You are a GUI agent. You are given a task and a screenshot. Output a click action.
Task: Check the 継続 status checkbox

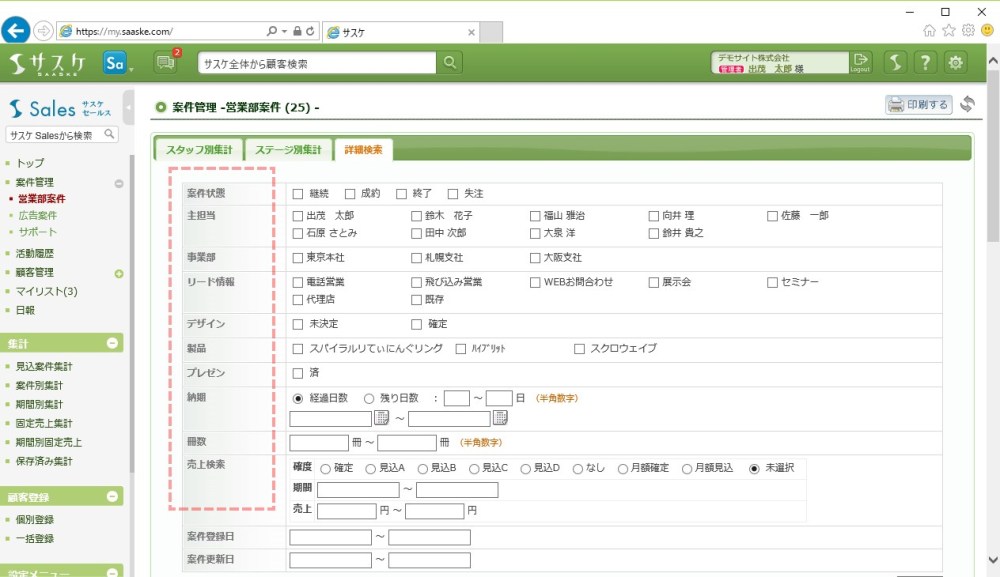[298, 194]
